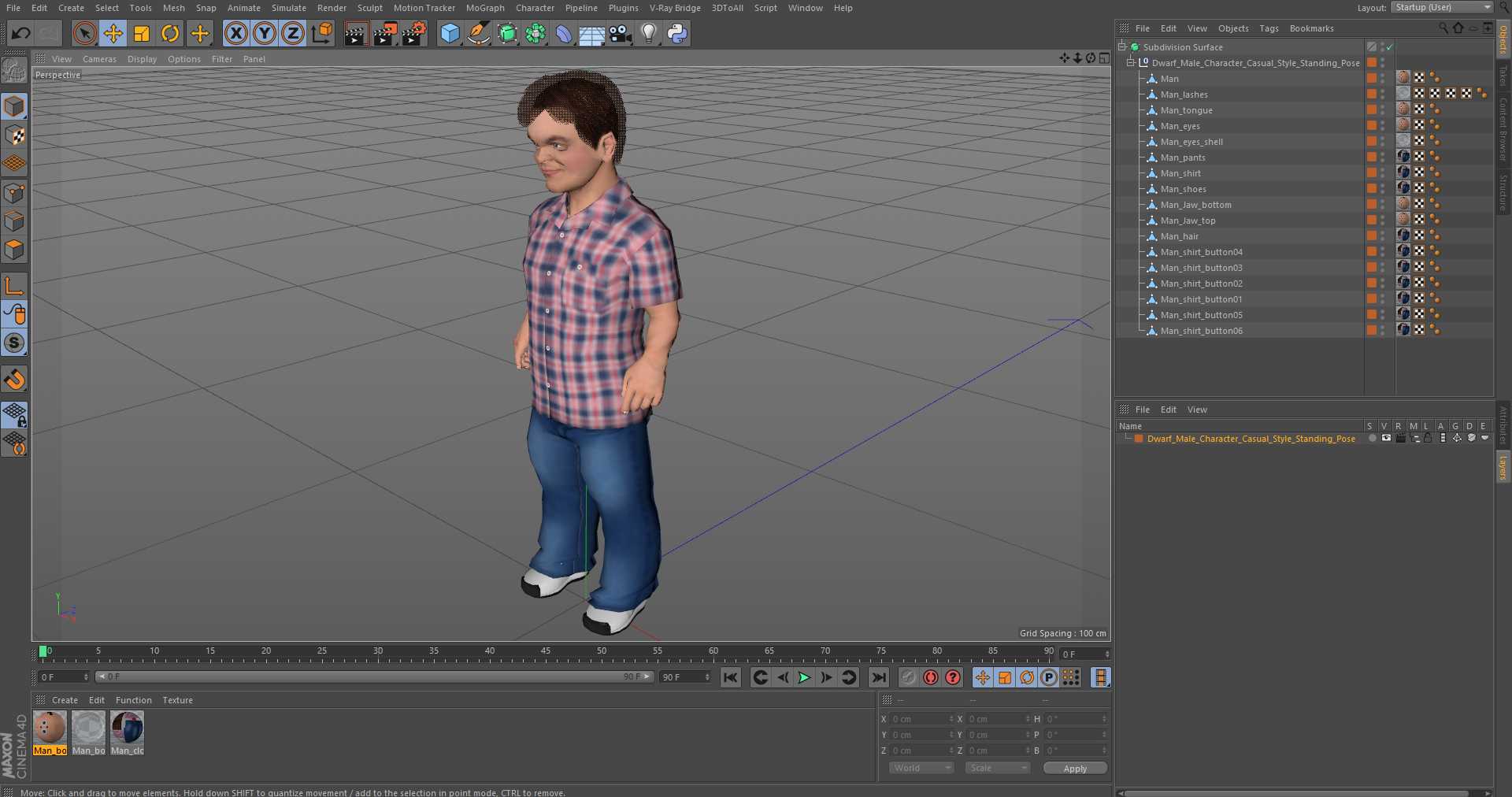Click the Undo arrow icon
This screenshot has height=797, width=1512.
(x=21, y=33)
